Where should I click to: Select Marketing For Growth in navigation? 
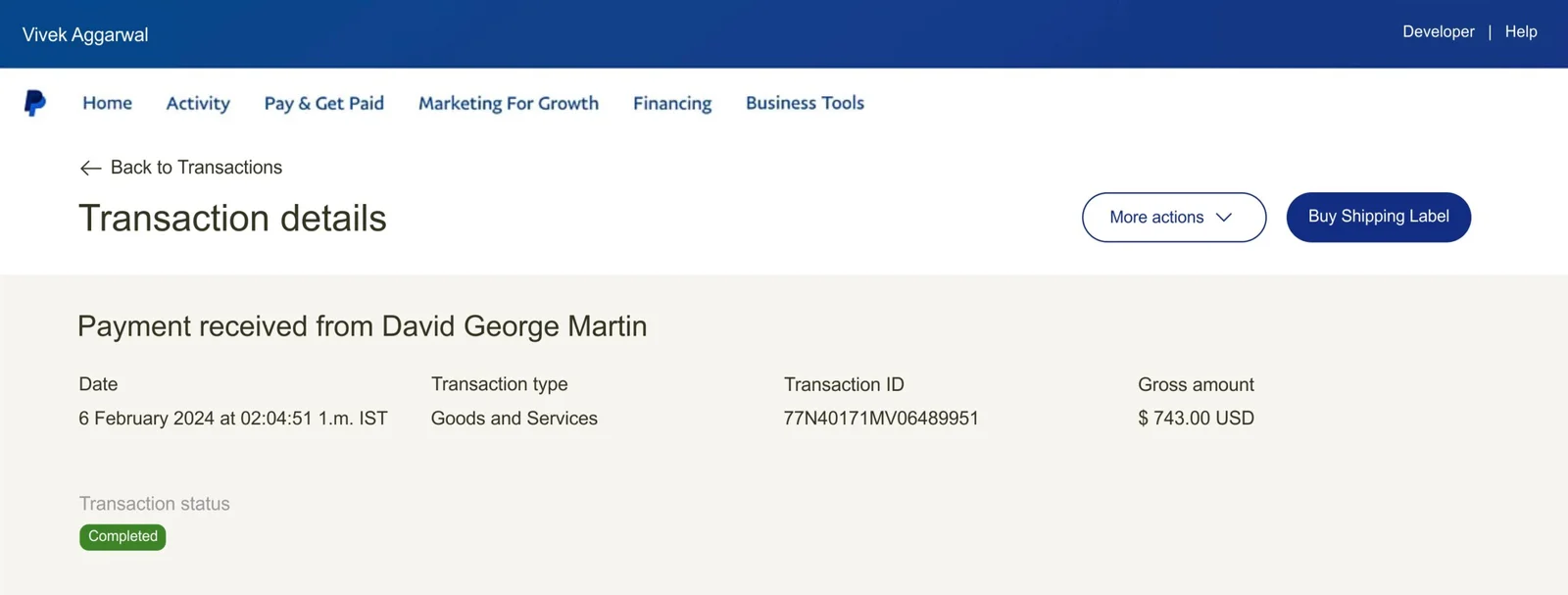[x=508, y=103]
